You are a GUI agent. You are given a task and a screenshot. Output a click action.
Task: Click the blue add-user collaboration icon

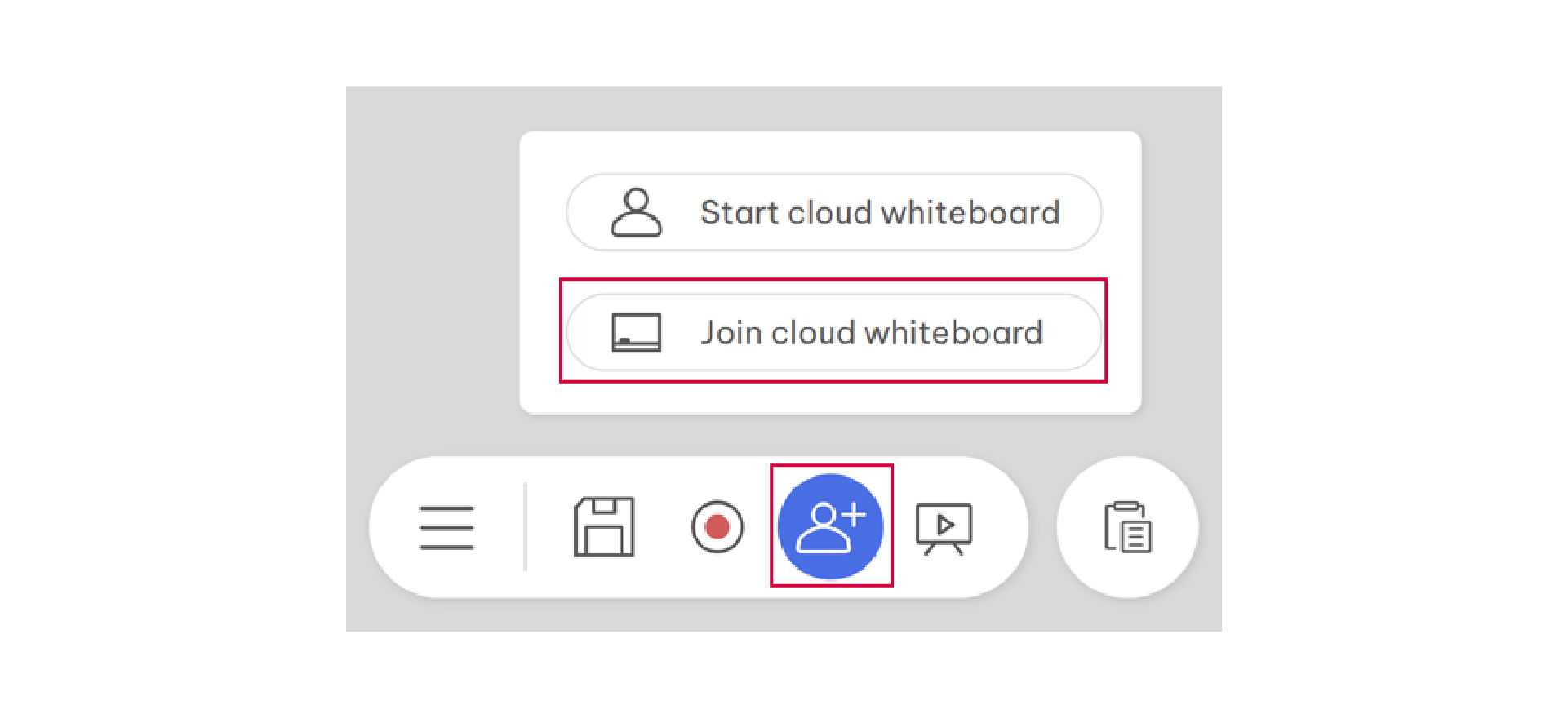830,527
